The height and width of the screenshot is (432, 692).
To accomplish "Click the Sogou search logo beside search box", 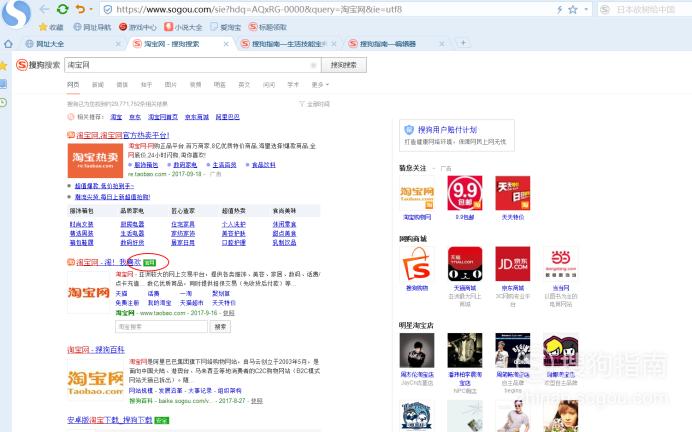I will [x=38, y=65].
